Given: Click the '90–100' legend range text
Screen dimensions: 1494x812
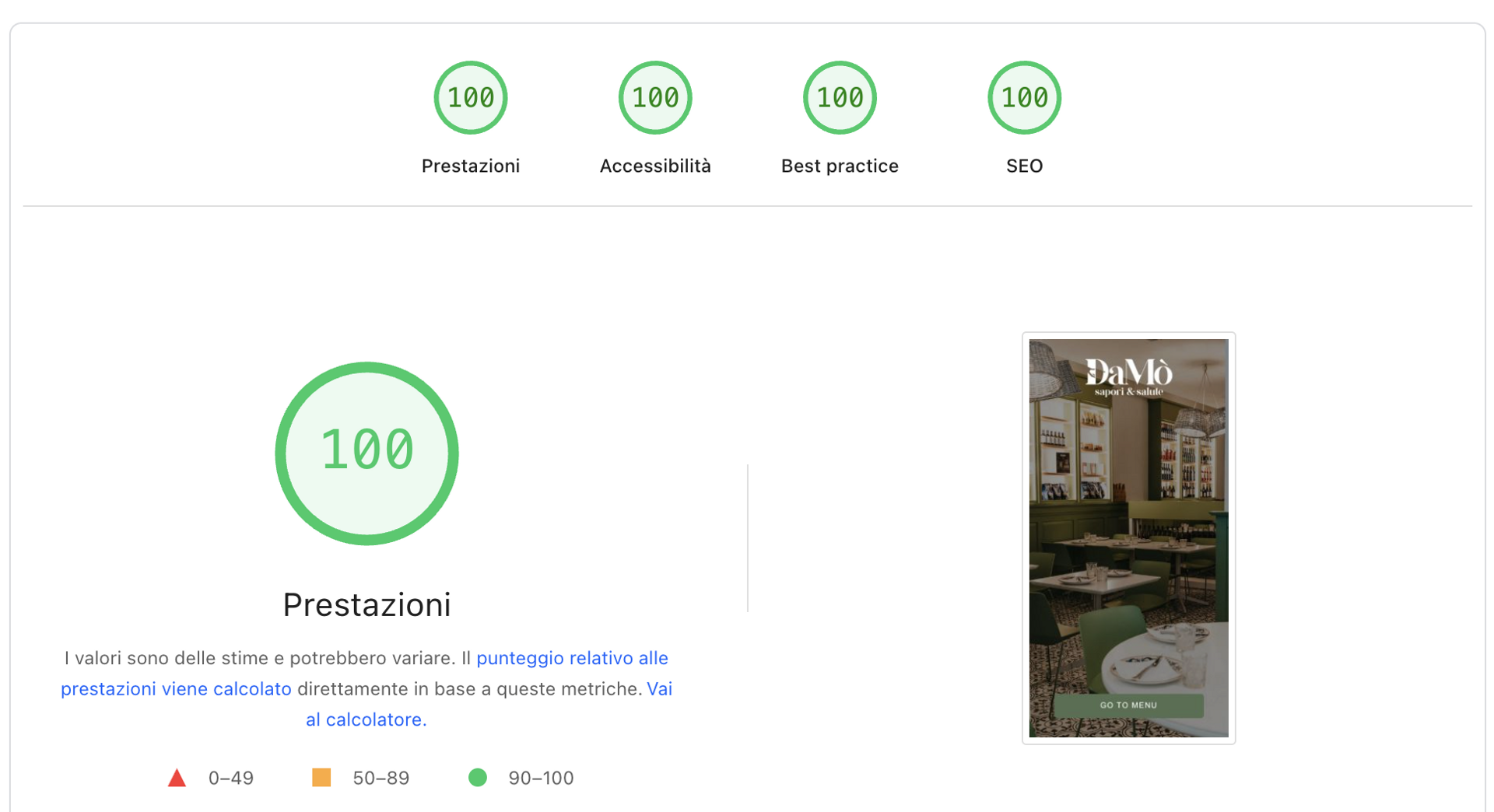Looking at the screenshot, I should click(541, 778).
